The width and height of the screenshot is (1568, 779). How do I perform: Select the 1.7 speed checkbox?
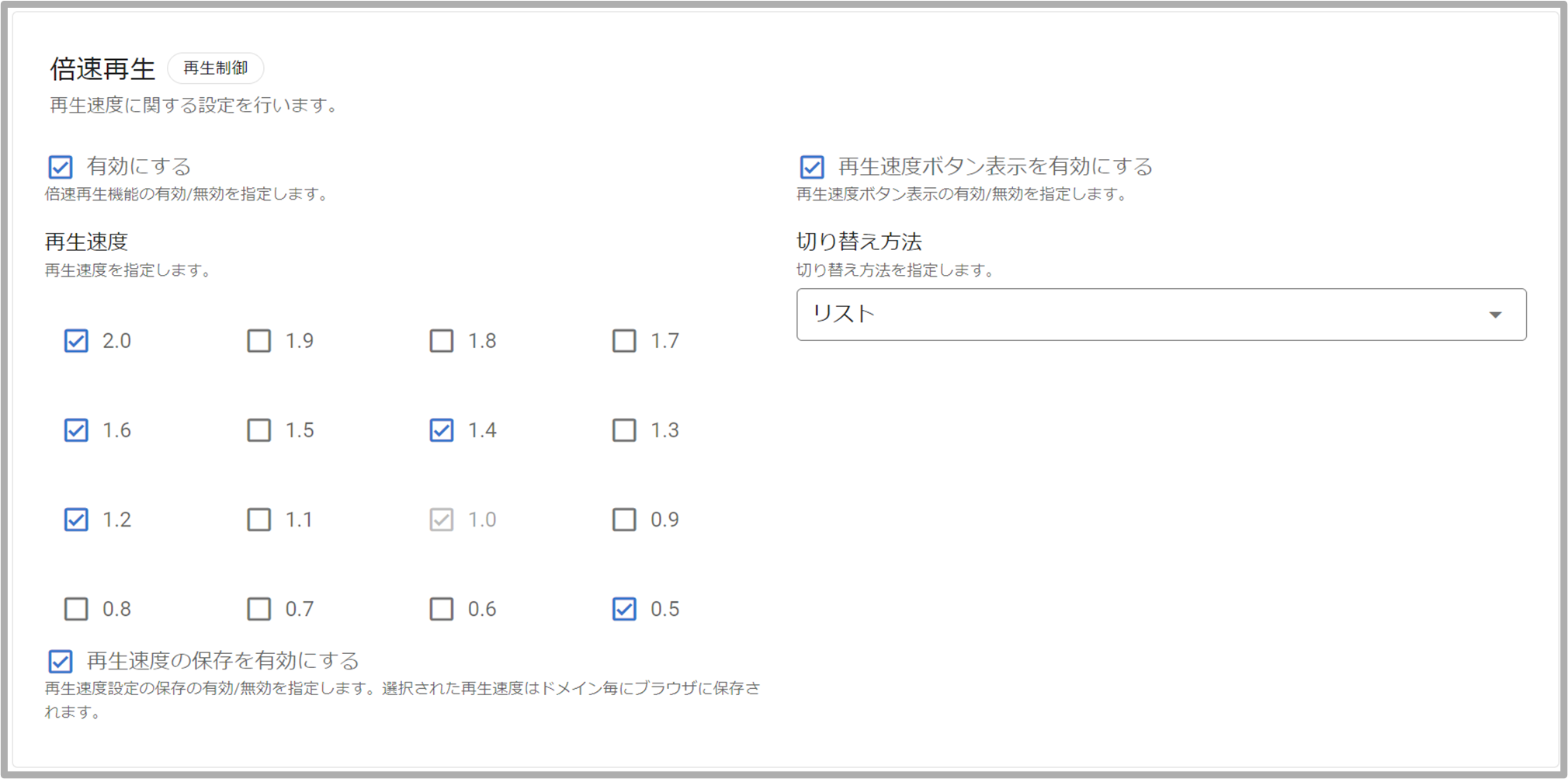coord(624,341)
